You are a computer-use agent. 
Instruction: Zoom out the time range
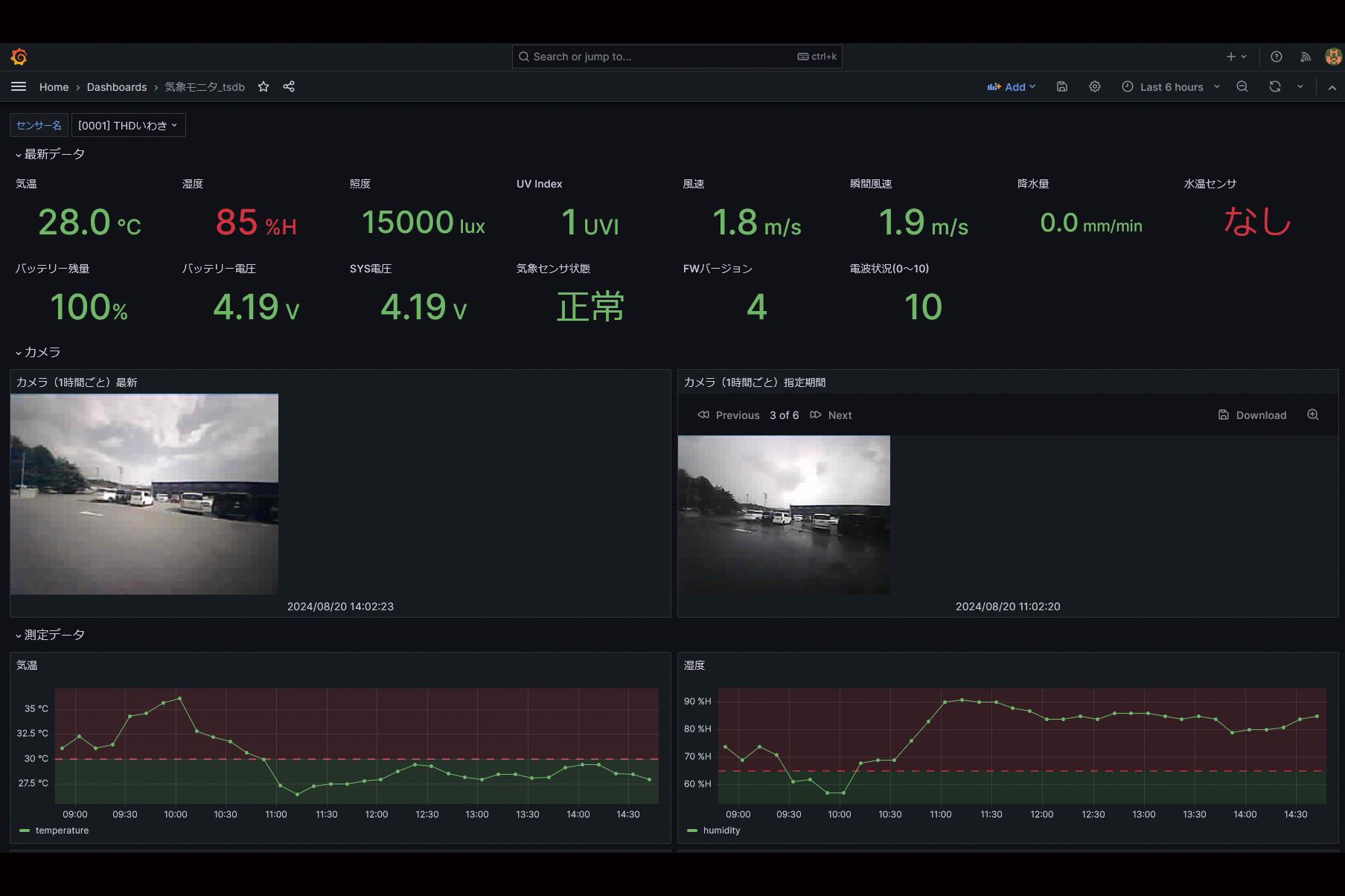click(1242, 87)
